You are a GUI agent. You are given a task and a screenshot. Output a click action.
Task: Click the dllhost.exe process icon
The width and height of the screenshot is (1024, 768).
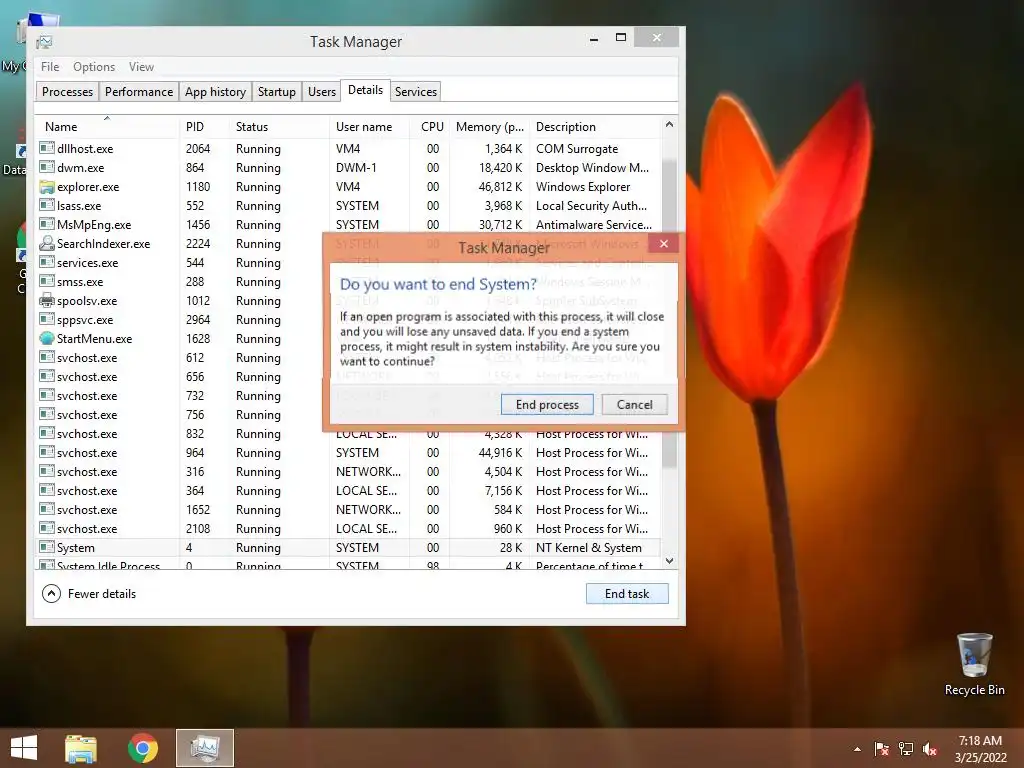(46, 148)
